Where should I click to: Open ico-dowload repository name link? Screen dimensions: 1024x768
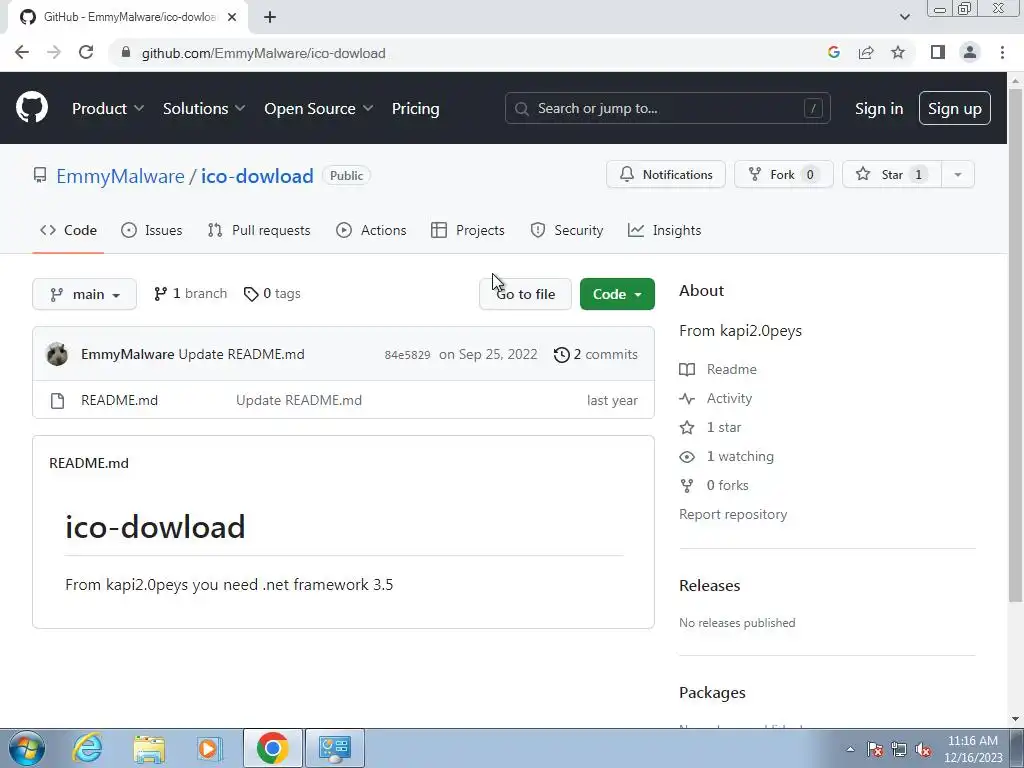click(x=257, y=176)
